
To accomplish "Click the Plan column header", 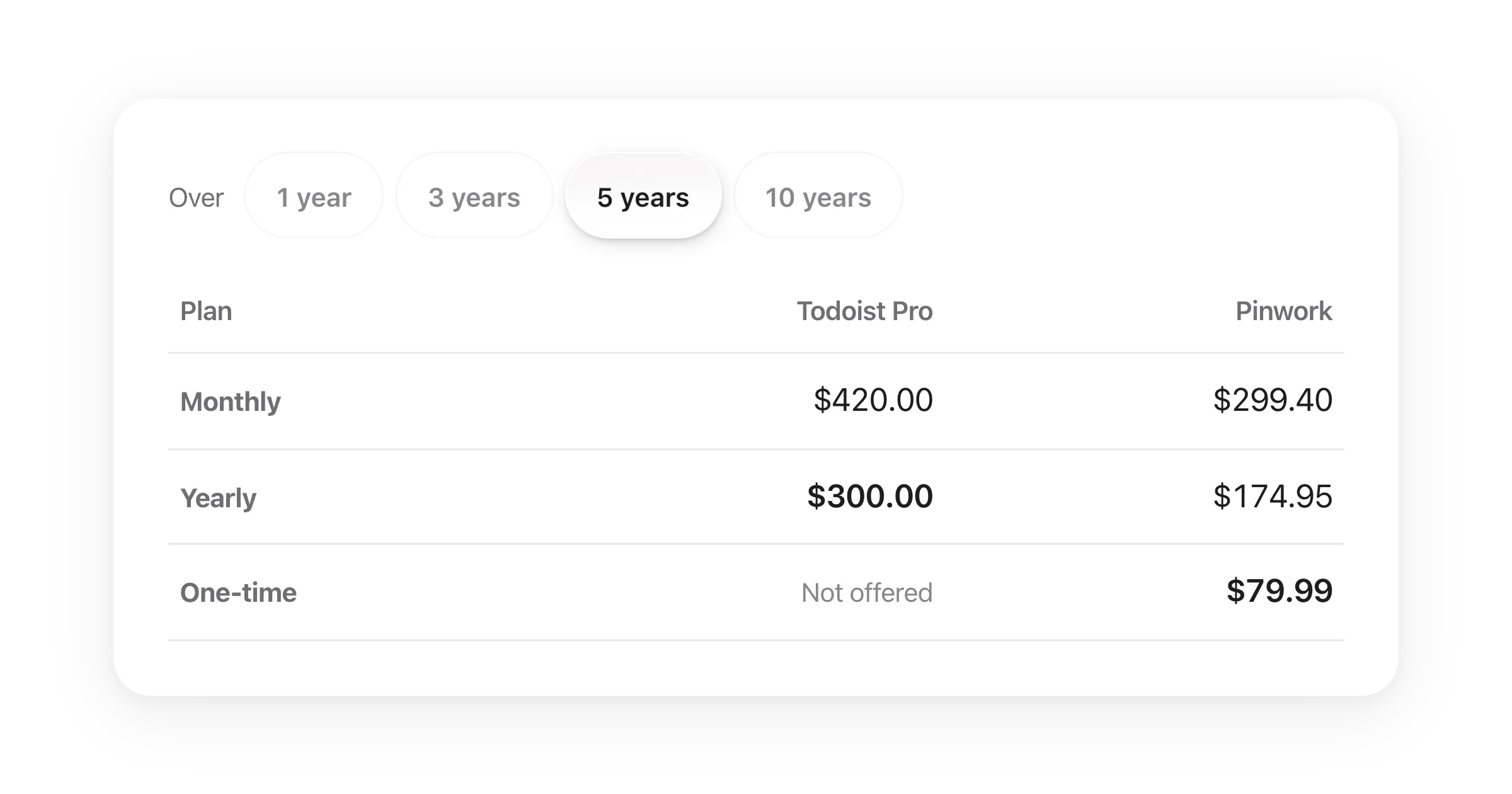I will click(x=206, y=311).
